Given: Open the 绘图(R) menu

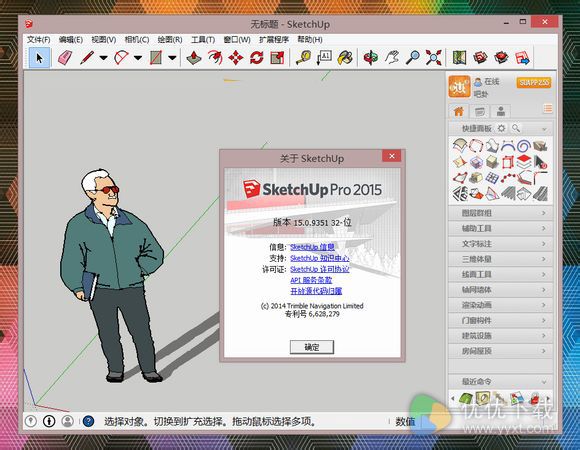Looking at the screenshot, I should click(170, 40).
